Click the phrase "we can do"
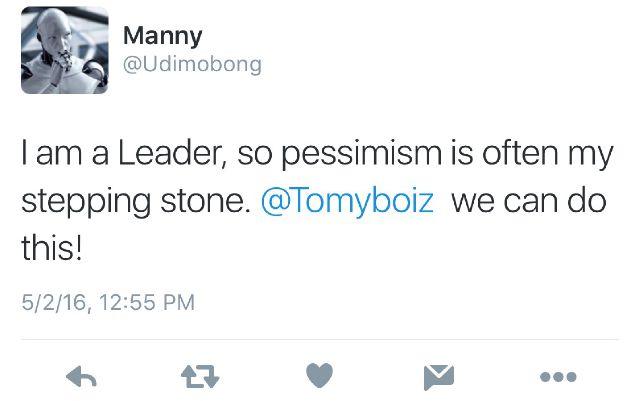This screenshot has width=640, height=401. click(528, 200)
